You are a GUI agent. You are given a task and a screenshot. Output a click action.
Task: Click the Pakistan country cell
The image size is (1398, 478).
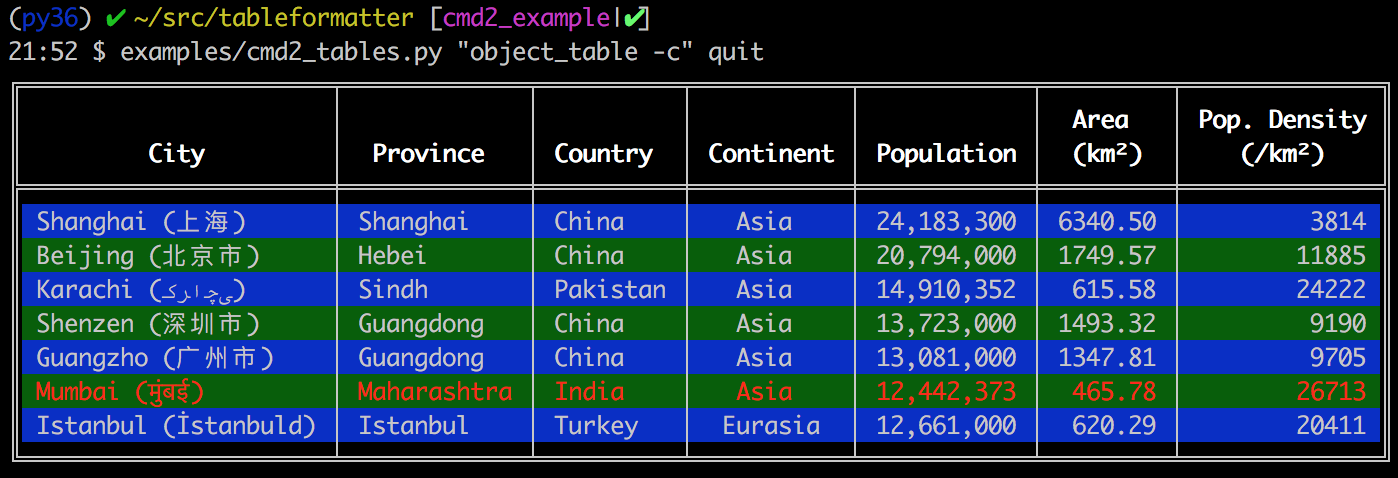point(610,289)
